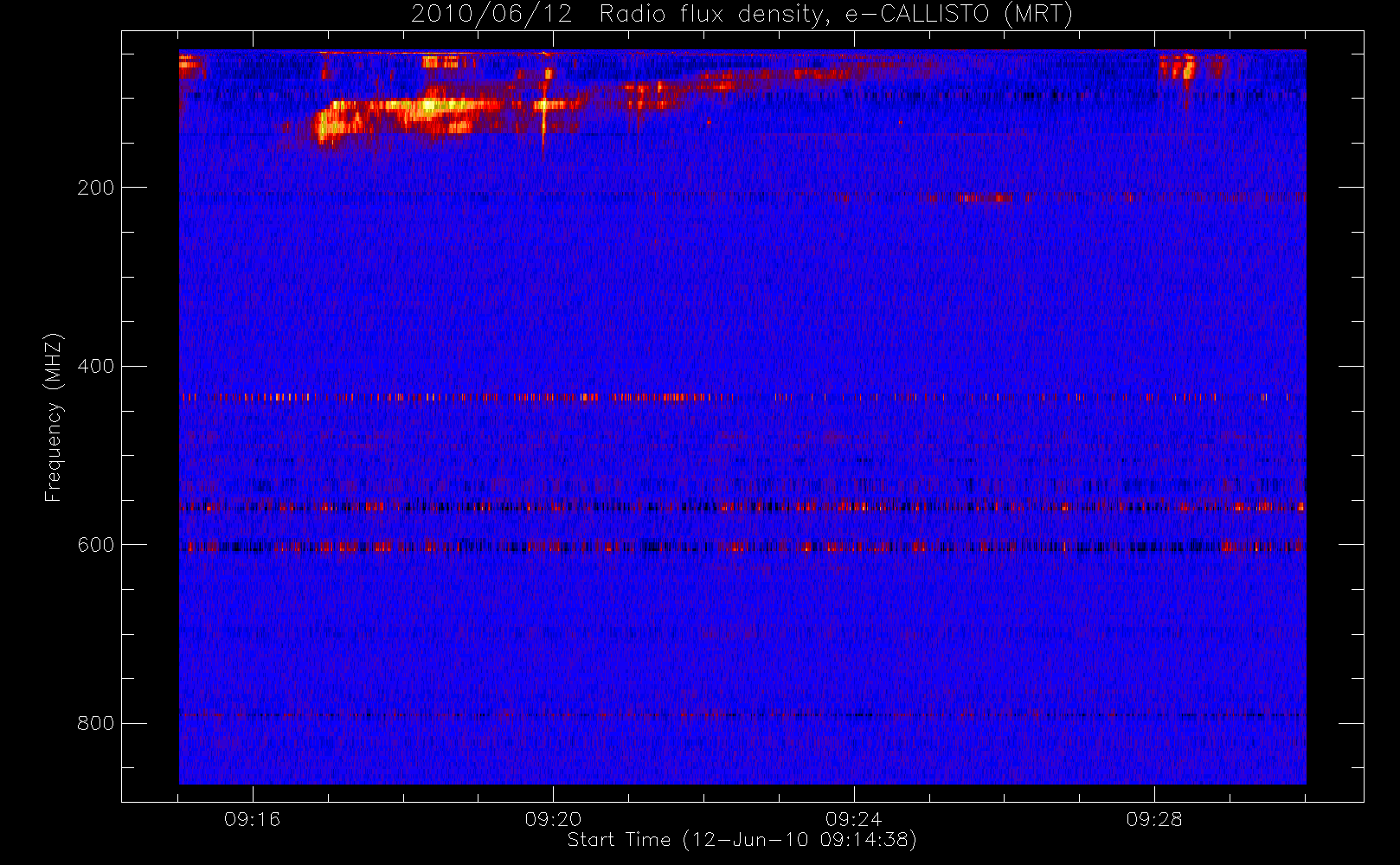Click the 09:24 time tick label
The image size is (1400, 865).
(x=853, y=819)
